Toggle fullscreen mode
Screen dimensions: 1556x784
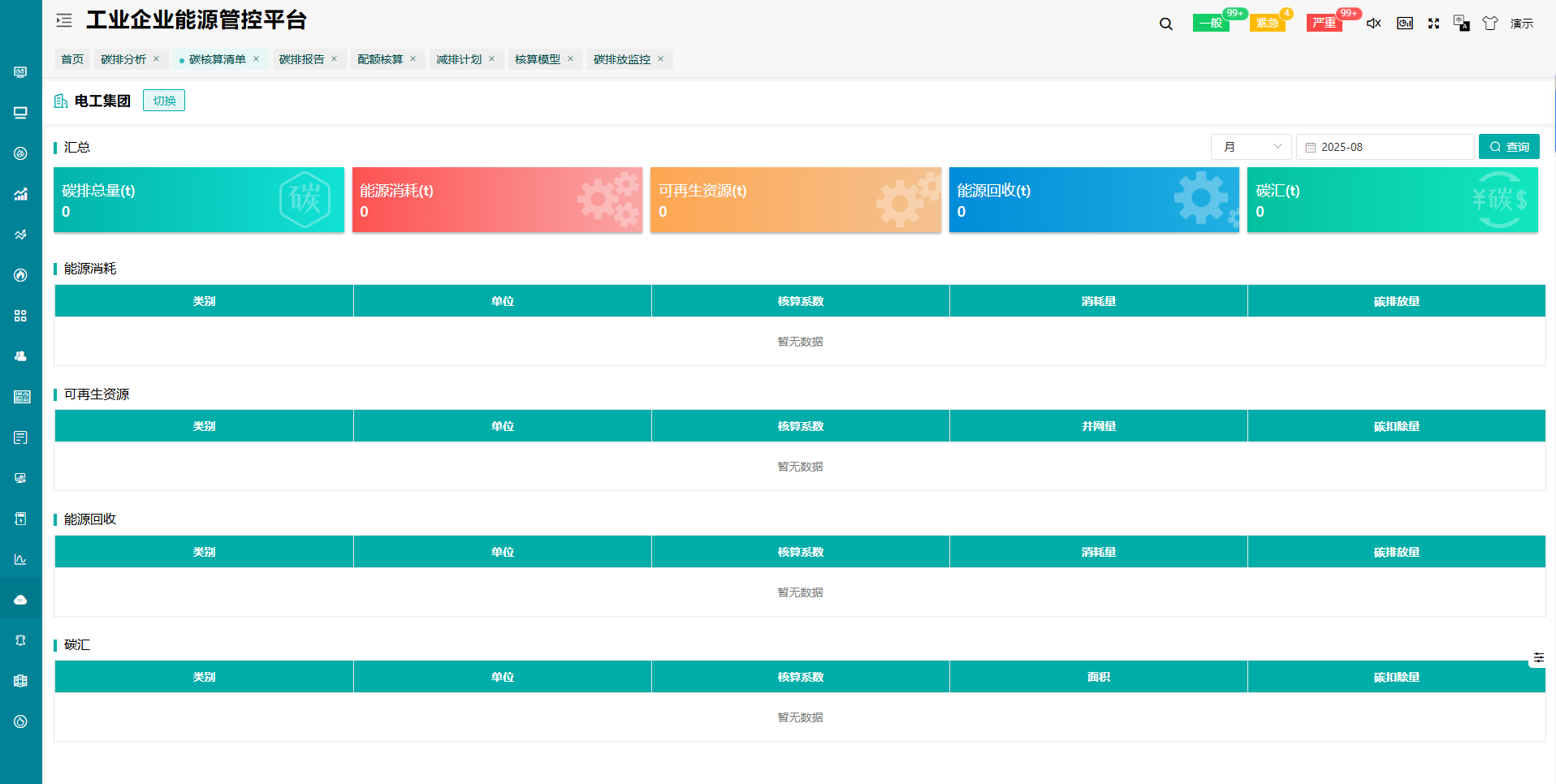[x=1433, y=24]
